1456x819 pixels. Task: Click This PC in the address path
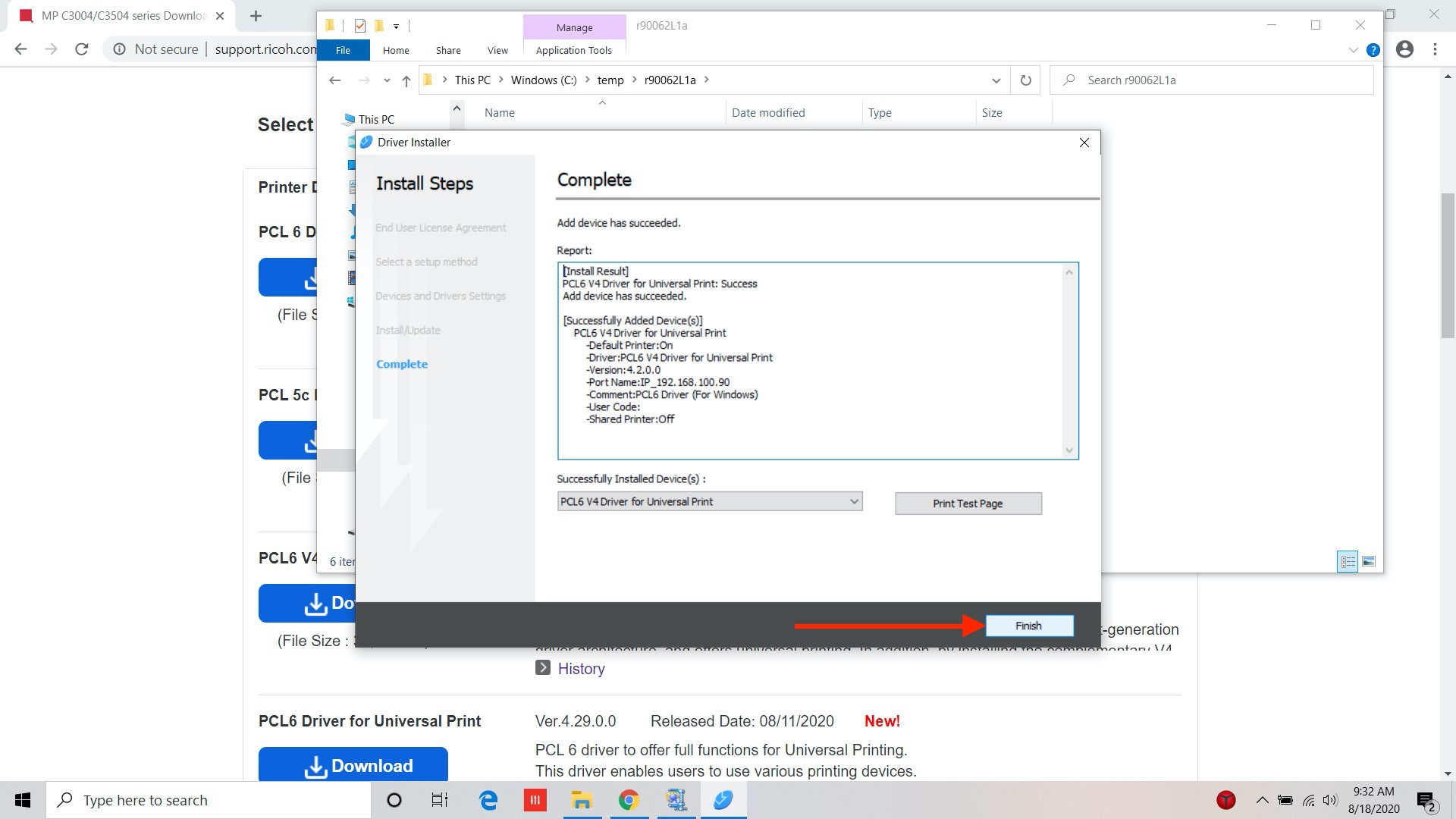pyautogui.click(x=472, y=80)
